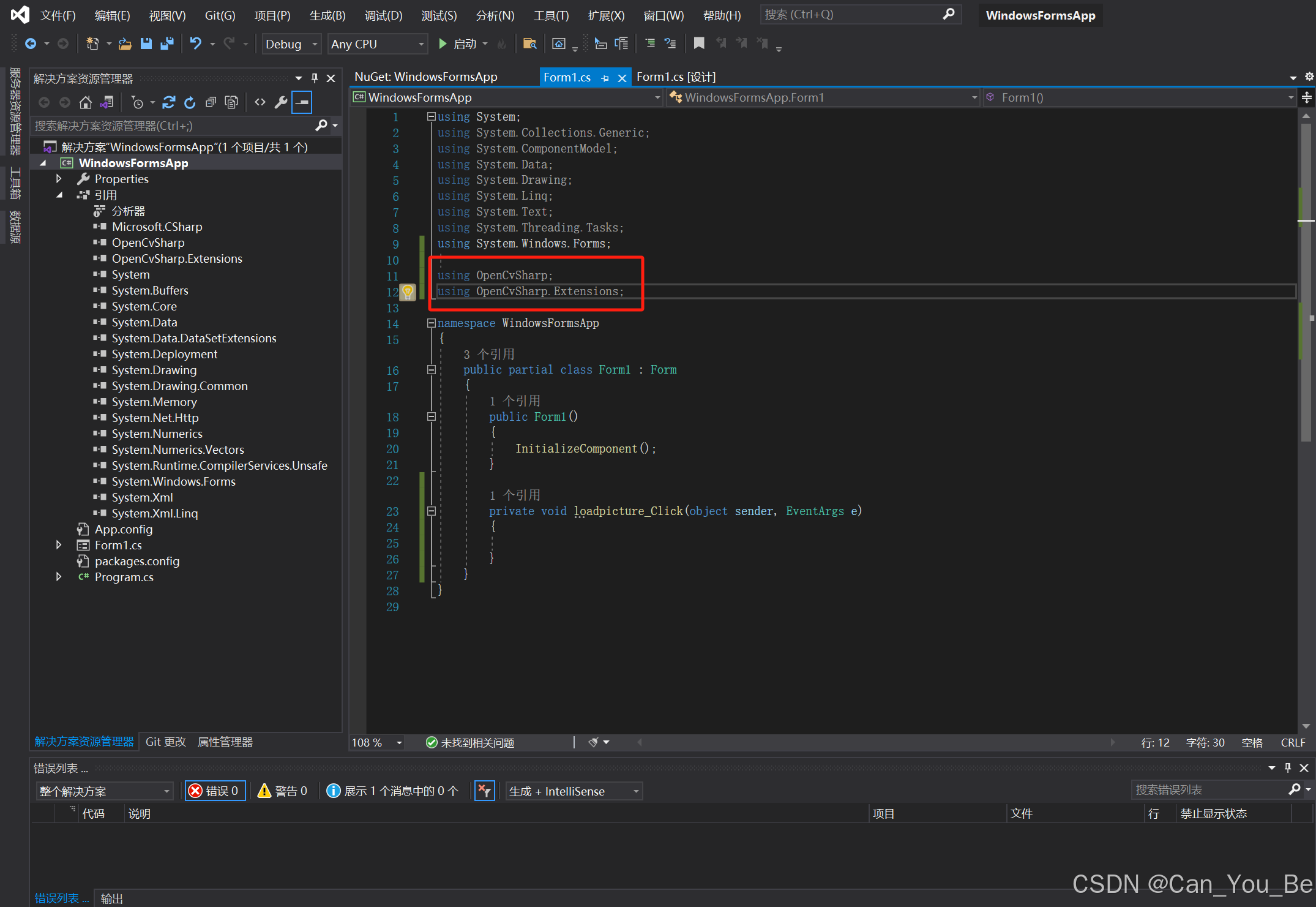Open the new project toolbar icon
Image resolution: width=1316 pixels, height=907 pixels.
coord(92,43)
